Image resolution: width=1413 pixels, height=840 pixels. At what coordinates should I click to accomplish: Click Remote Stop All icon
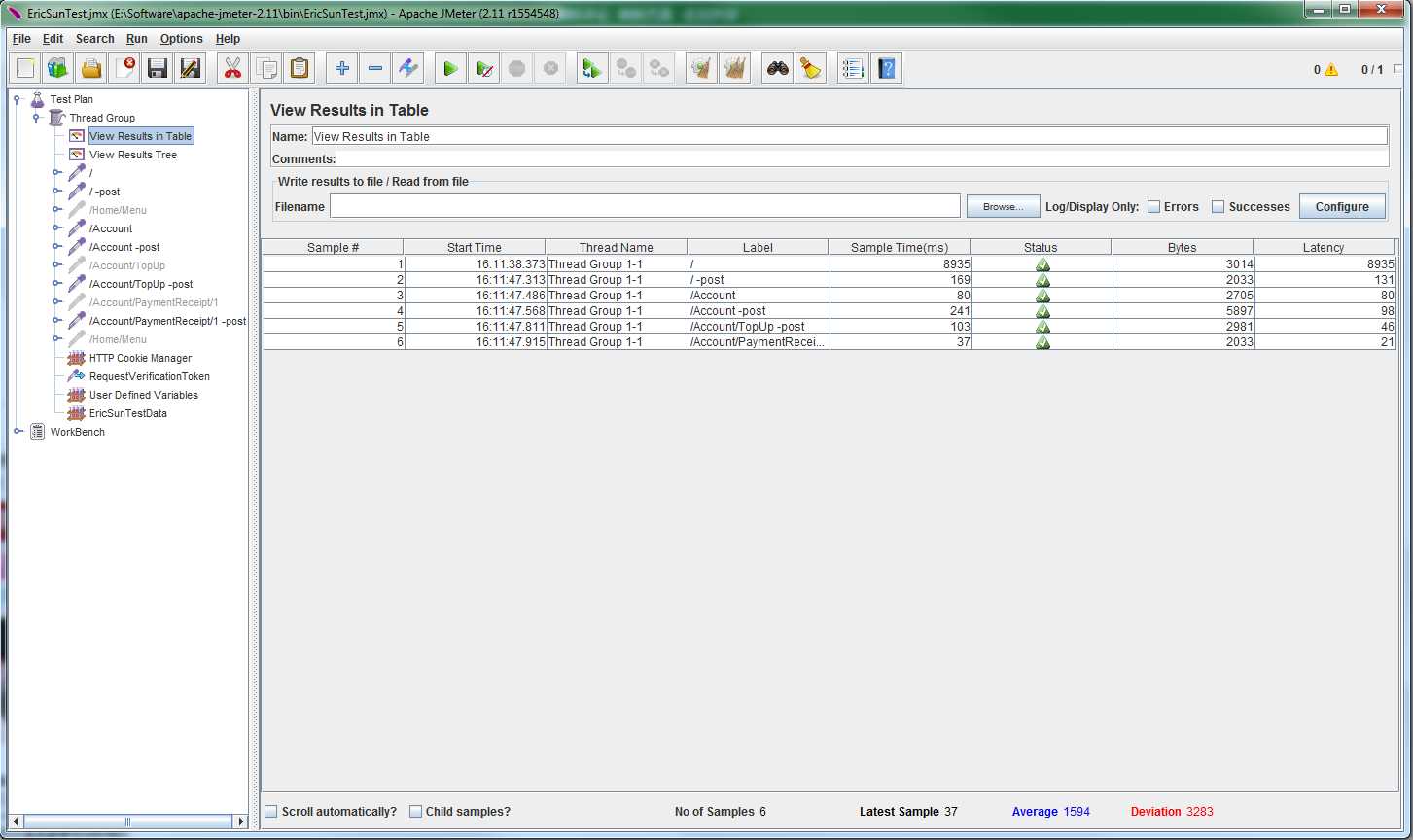[x=625, y=68]
